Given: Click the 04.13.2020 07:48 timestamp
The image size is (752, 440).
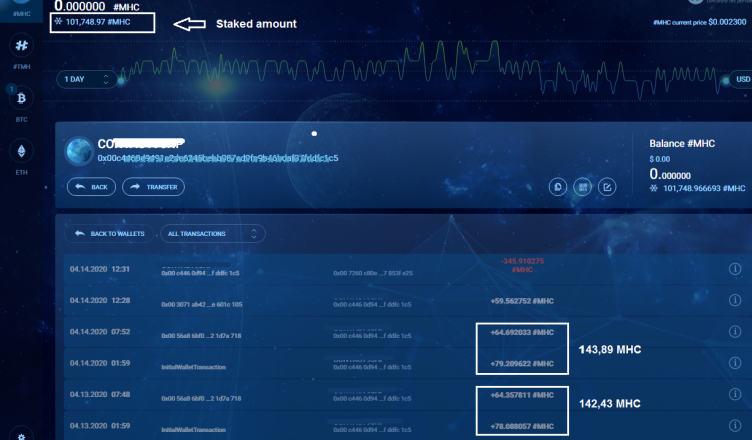Looking at the screenshot, I should [100, 394].
